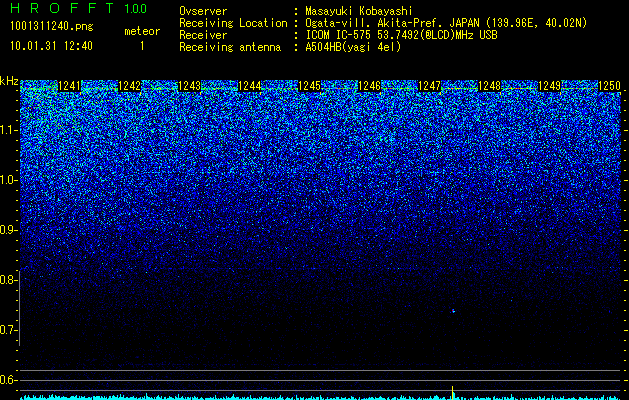Click the ICOM IC-575 receiver description

tap(401, 35)
